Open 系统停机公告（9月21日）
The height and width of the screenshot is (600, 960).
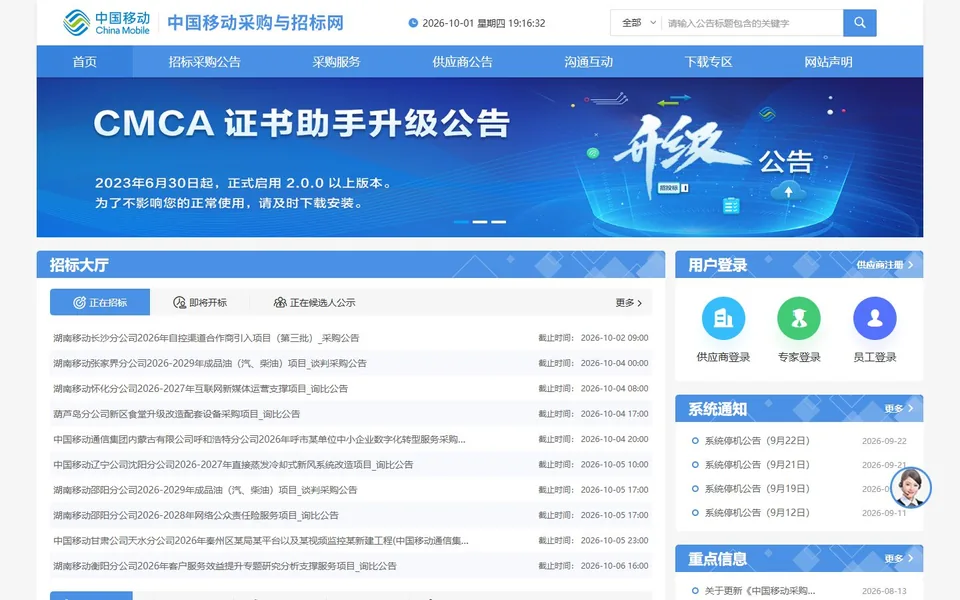757,465
